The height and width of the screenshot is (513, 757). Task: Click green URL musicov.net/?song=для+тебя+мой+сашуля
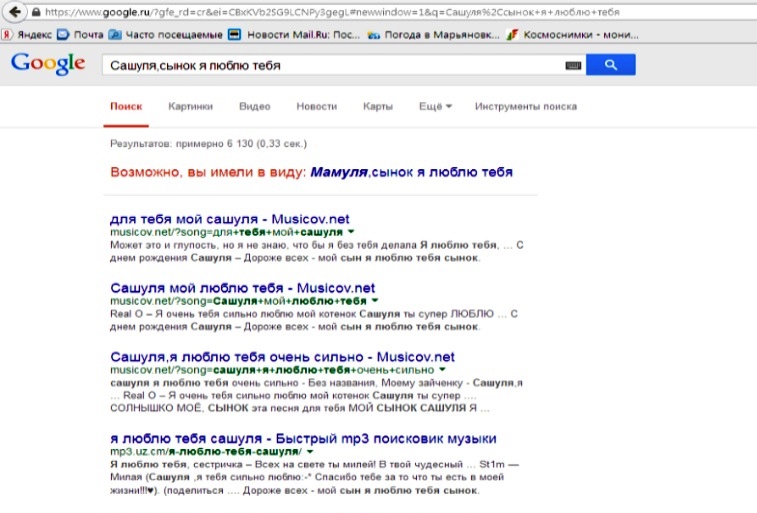226,232
